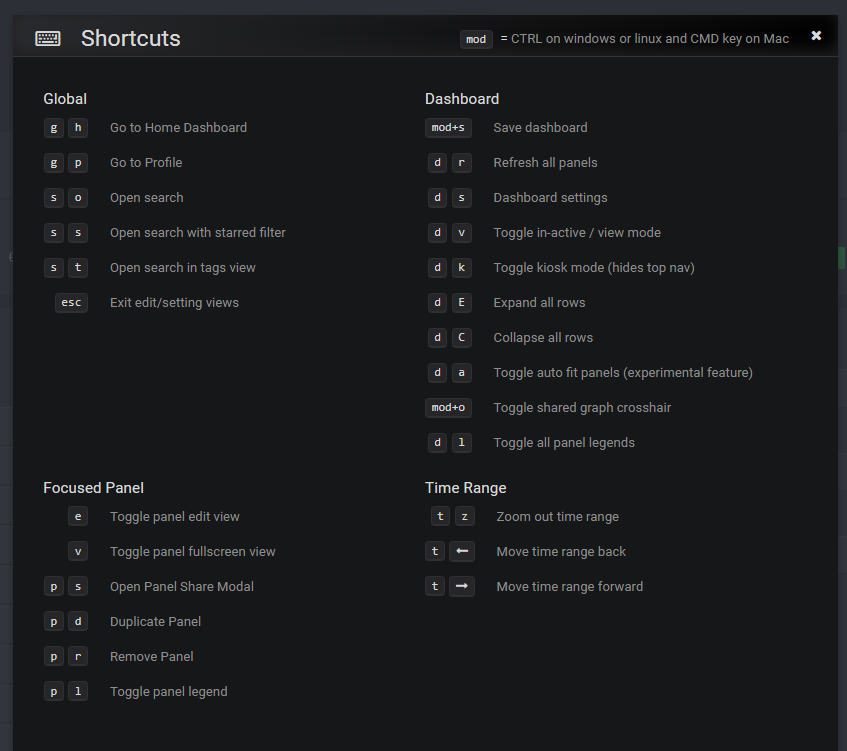Click the right arrow key icon
Image resolution: width=847 pixels, height=751 pixels.
point(461,587)
